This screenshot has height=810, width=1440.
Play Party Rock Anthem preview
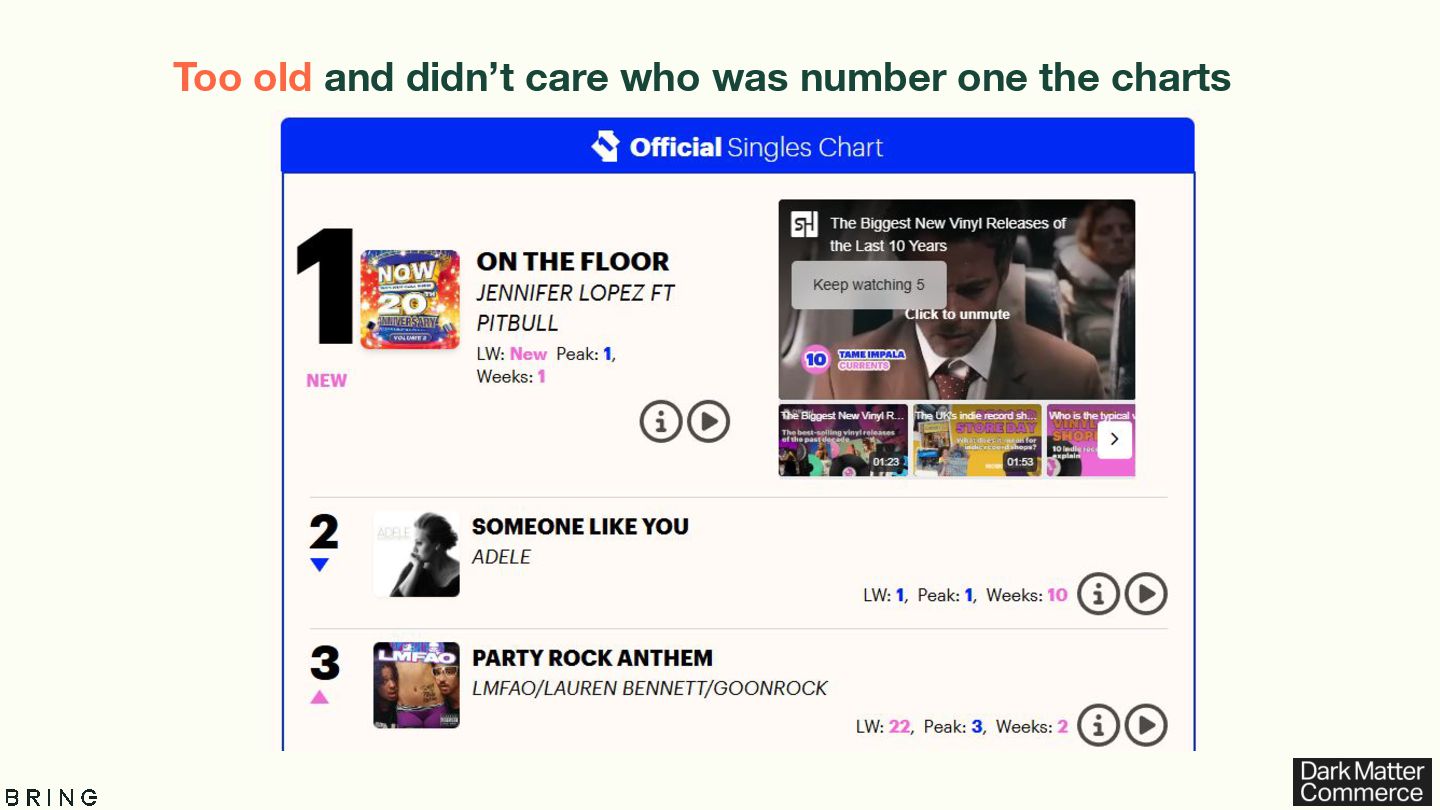pyautogui.click(x=1146, y=725)
